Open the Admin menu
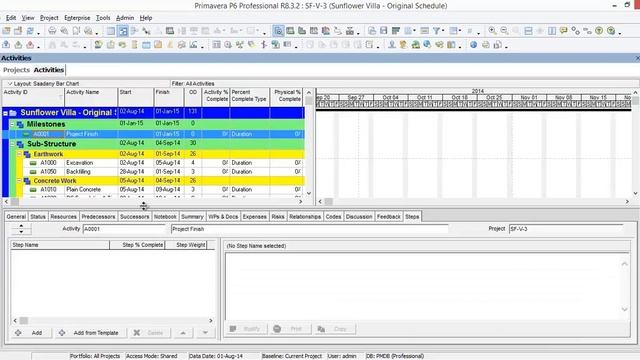The image size is (640, 360). tap(125, 18)
